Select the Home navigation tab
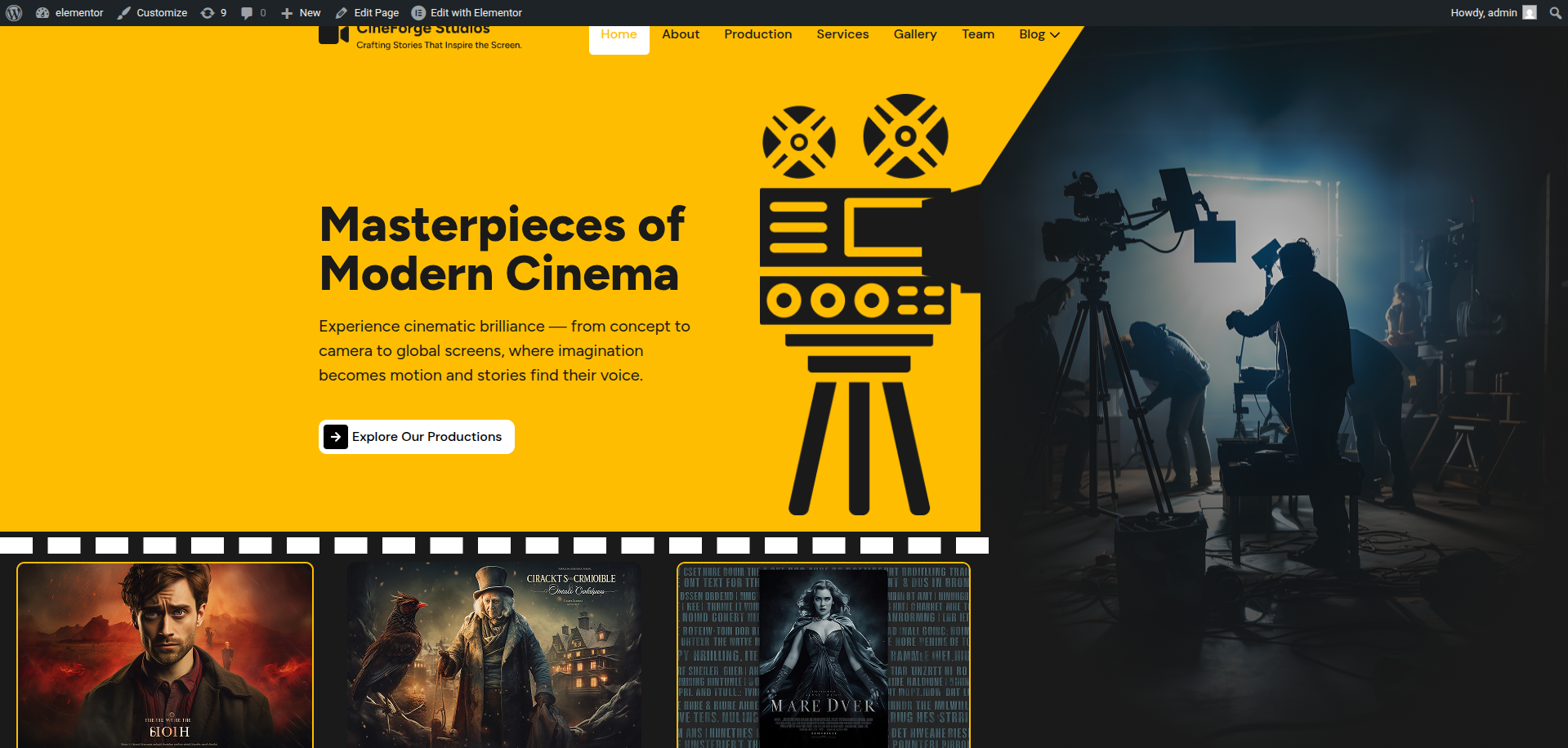This screenshot has width=1568, height=748. (x=619, y=35)
